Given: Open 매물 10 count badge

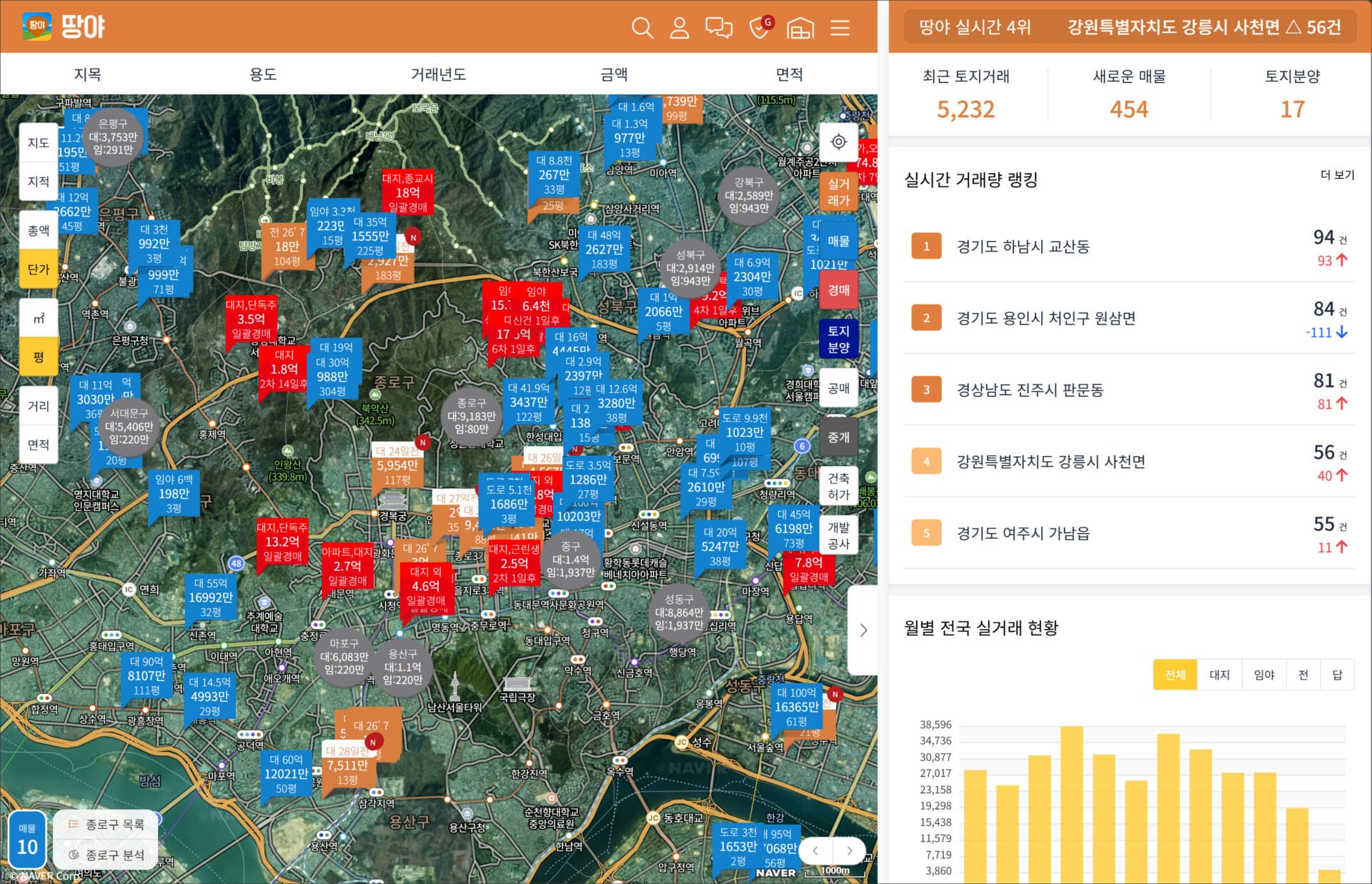Looking at the screenshot, I should point(27,840).
